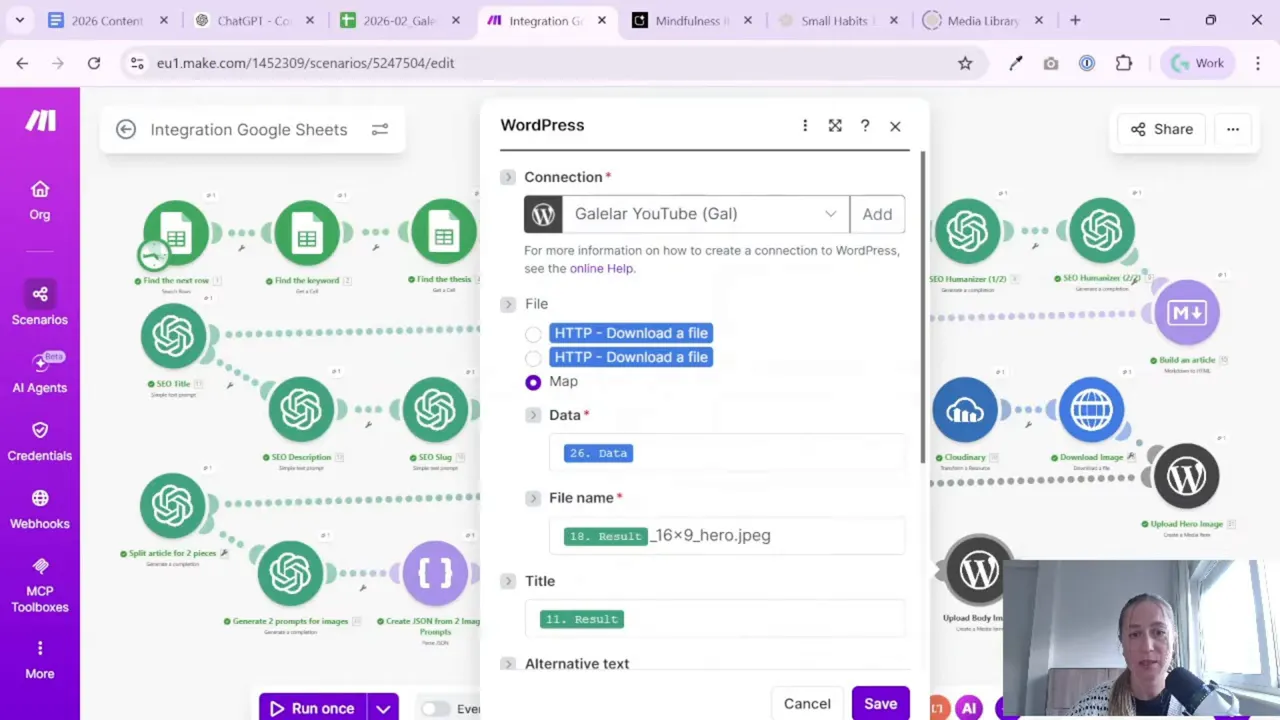The width and height of the screenshot is (1280, 720).
Task: Select the Map radio option
Action: pos(533,382)
